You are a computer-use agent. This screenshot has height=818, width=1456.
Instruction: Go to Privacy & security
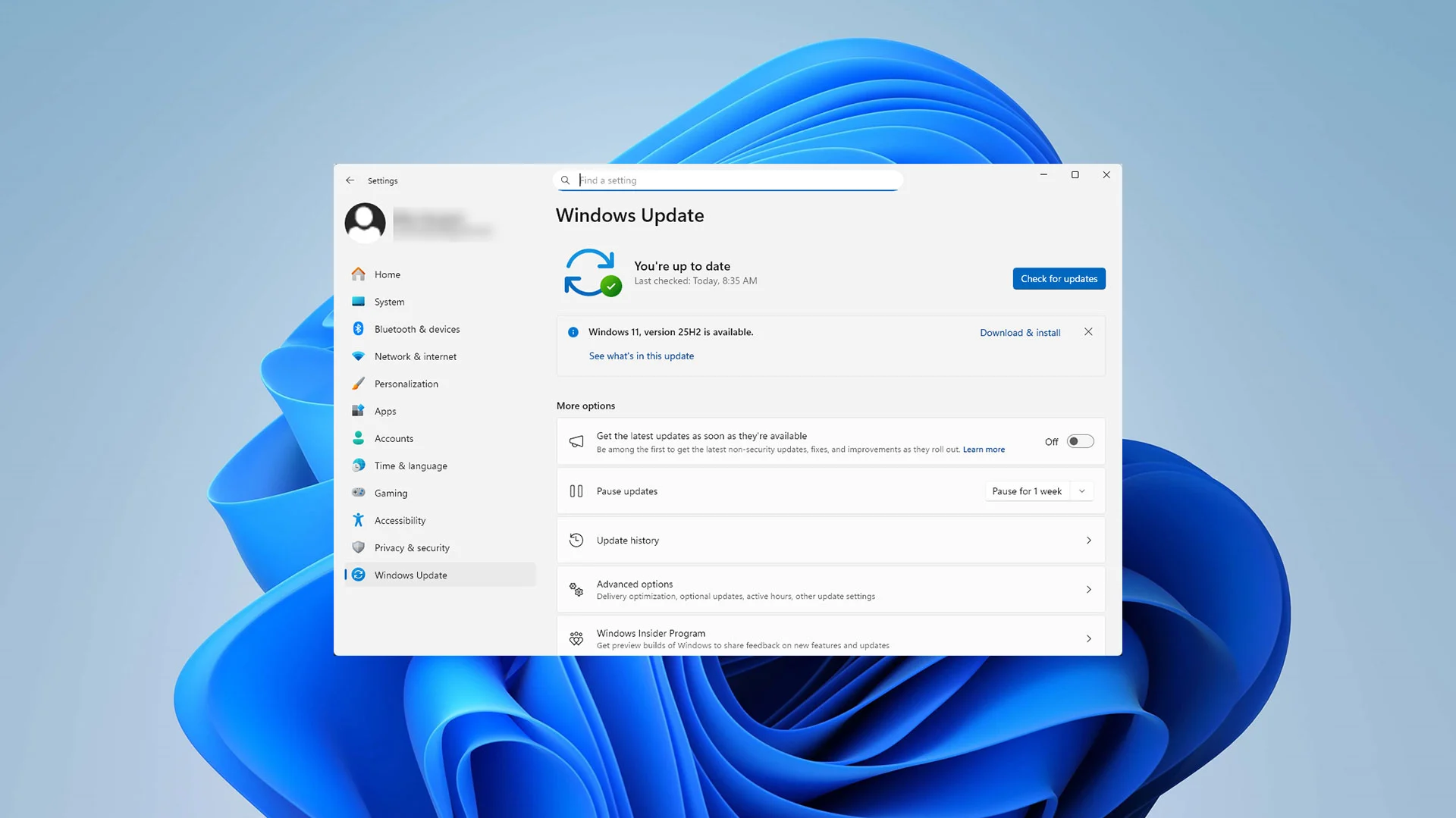(440, 547)
